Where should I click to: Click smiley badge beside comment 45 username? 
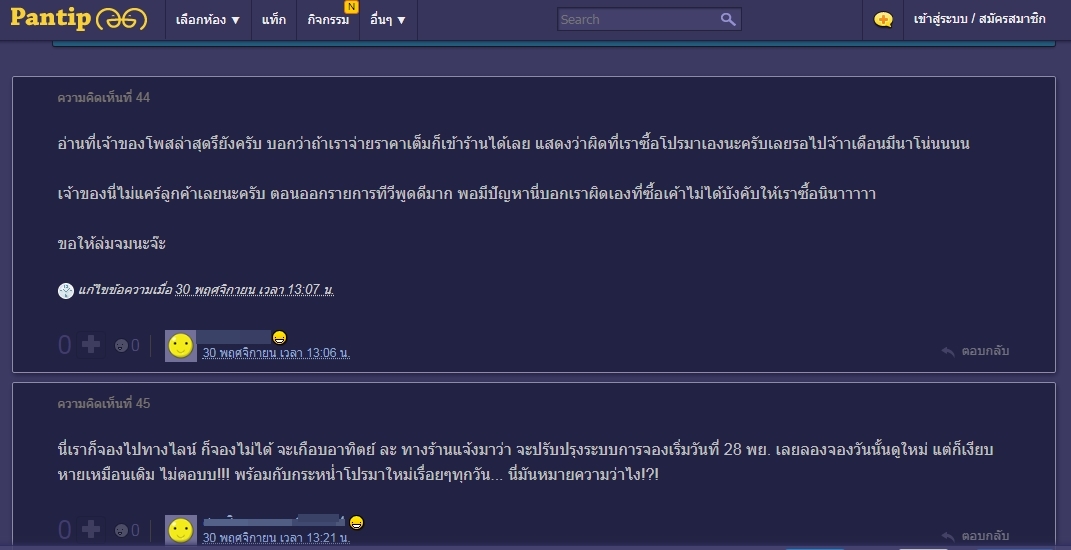[356, 523]
